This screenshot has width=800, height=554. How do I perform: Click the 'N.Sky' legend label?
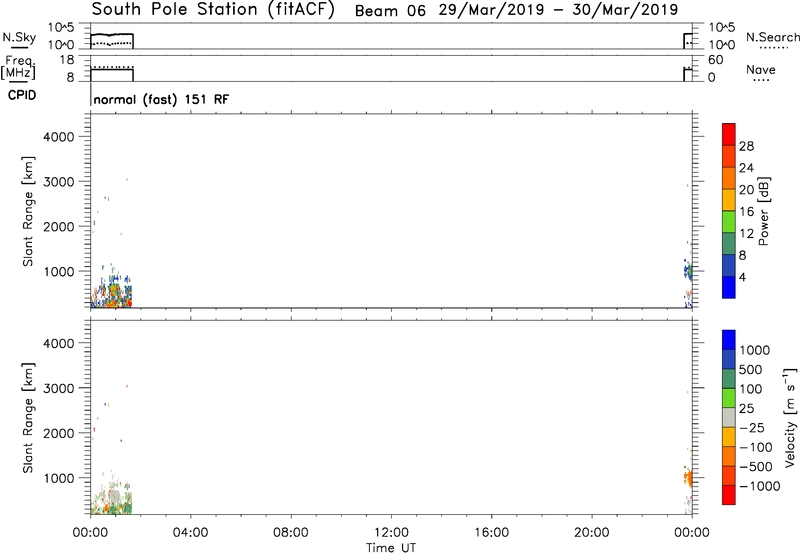coord(19,38)
